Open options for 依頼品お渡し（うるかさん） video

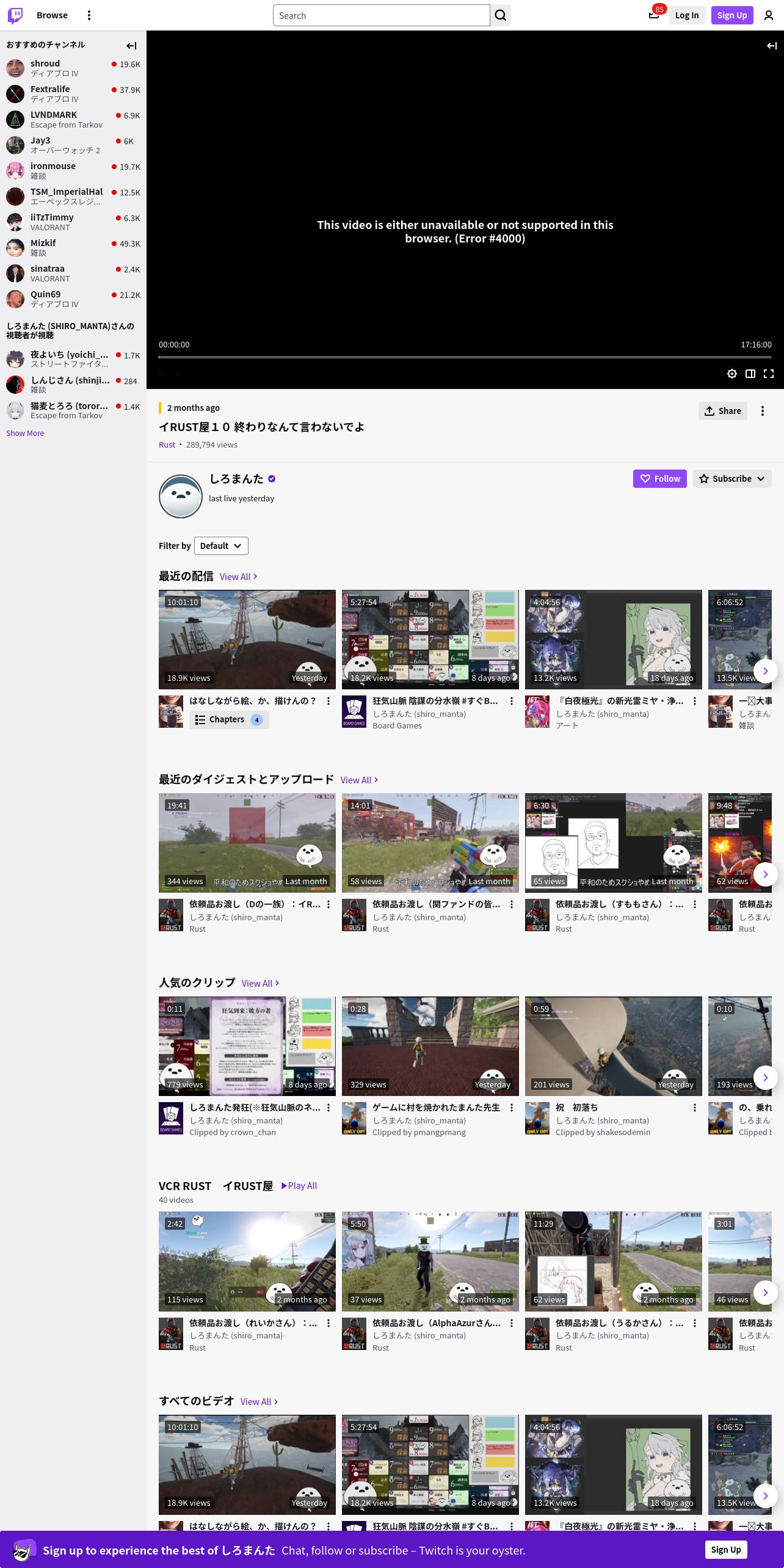coord(695,1323)
